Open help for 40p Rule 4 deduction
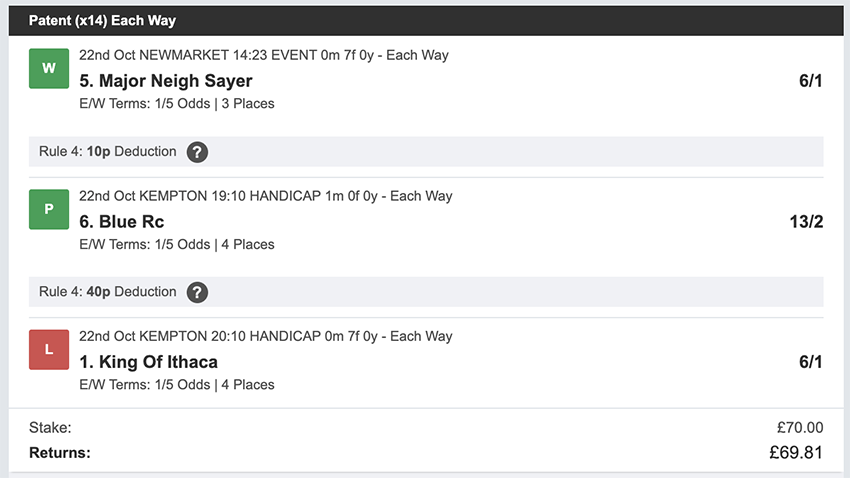 pyautogui.click(x=198, y=292)
